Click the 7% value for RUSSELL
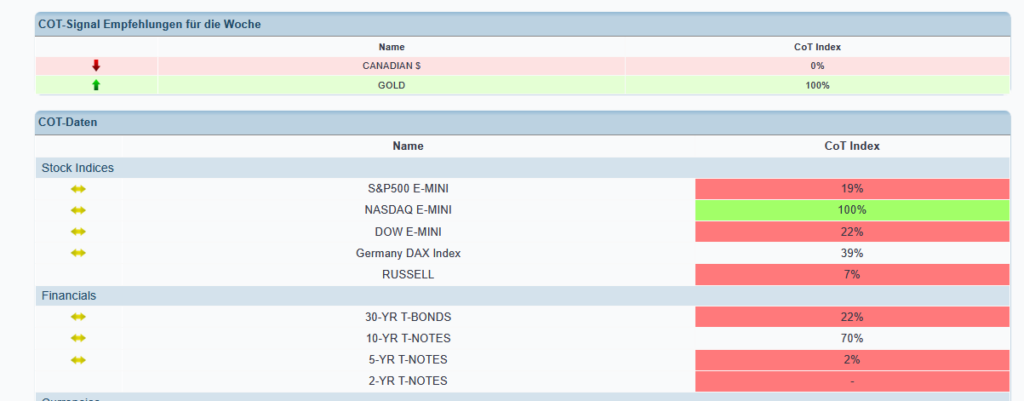 click(x=852, y=274)
